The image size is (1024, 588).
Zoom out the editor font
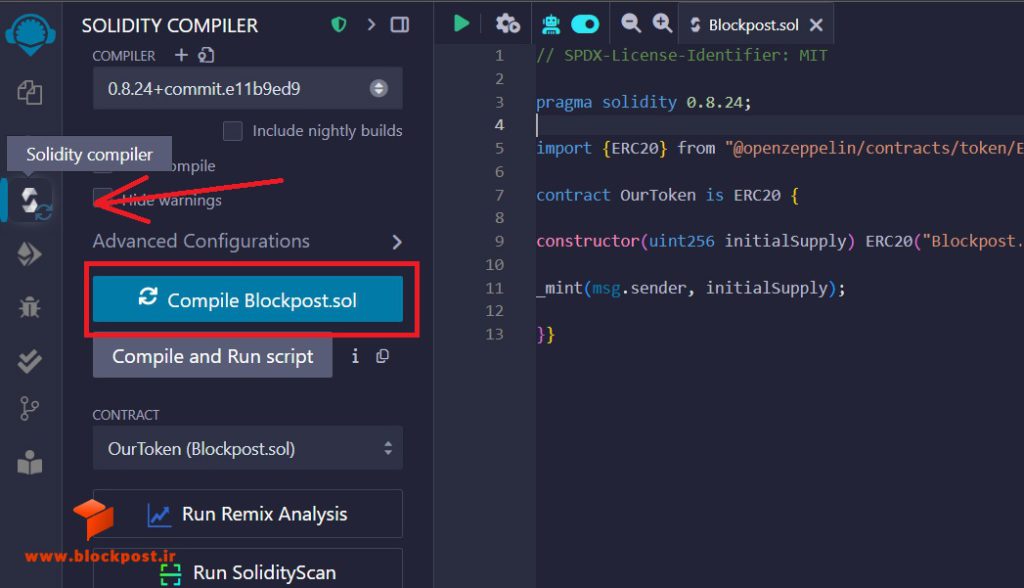[630, 24]
